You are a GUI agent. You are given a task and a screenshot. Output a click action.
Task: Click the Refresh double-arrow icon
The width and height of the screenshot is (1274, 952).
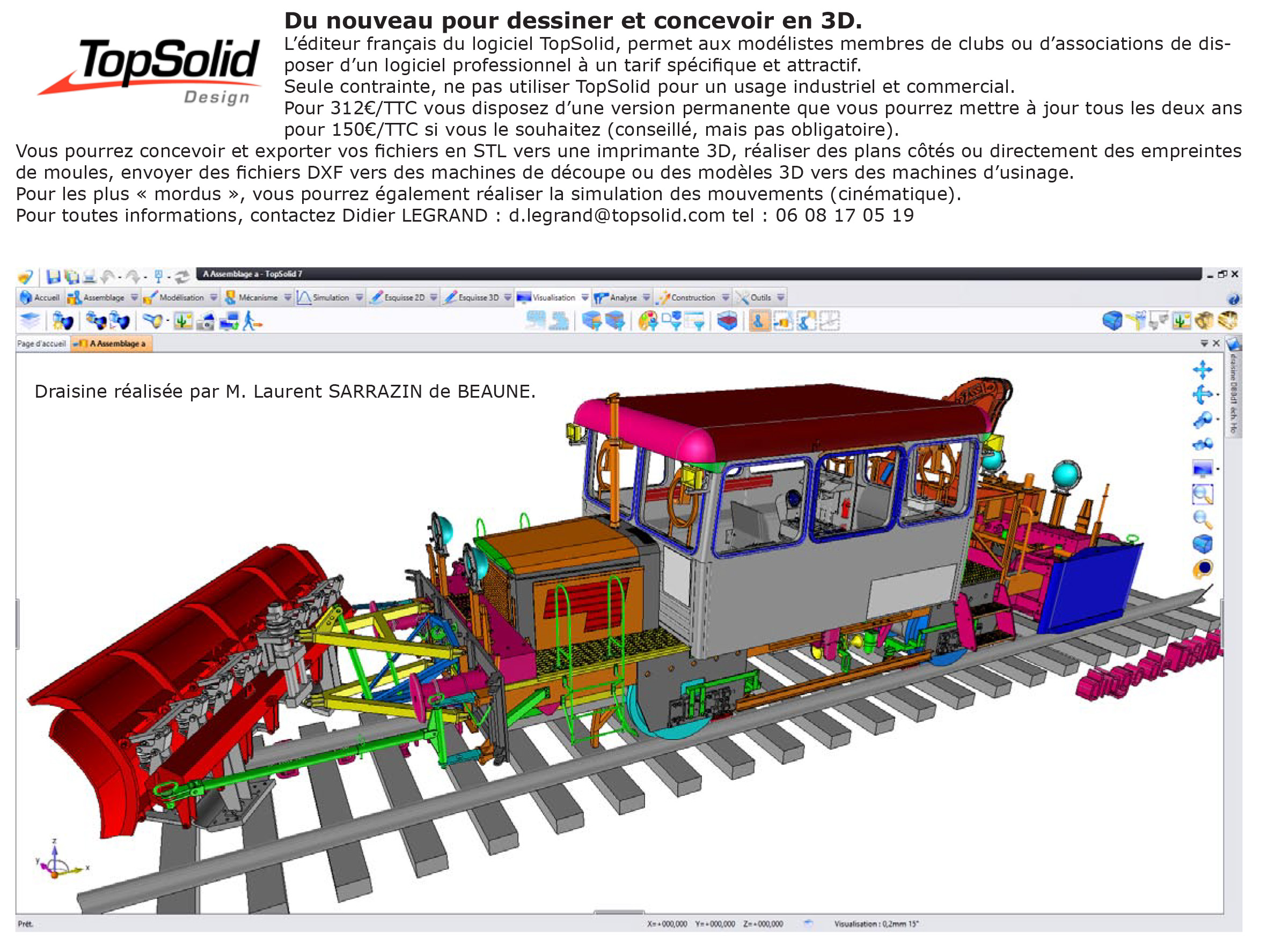pos(182,276)
